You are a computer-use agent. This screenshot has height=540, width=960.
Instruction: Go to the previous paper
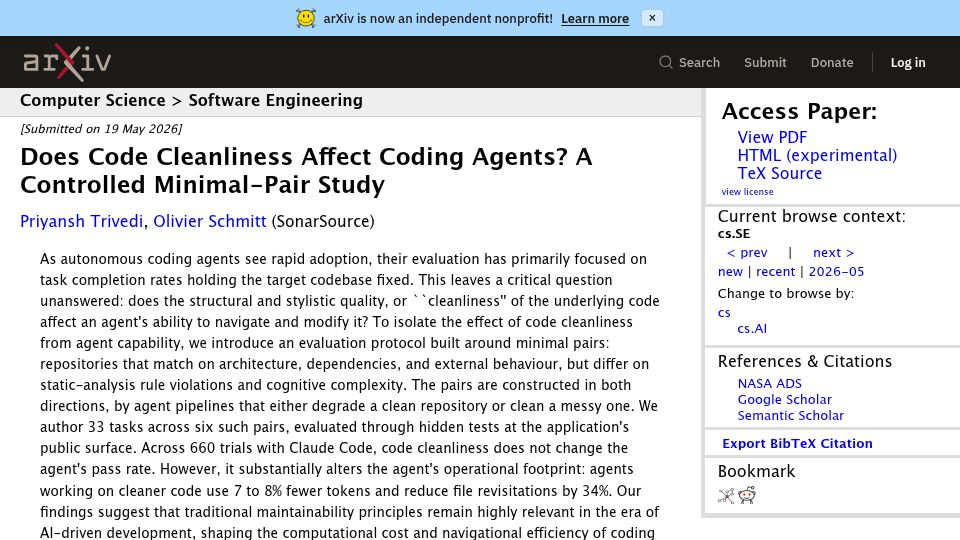point(747,252)
